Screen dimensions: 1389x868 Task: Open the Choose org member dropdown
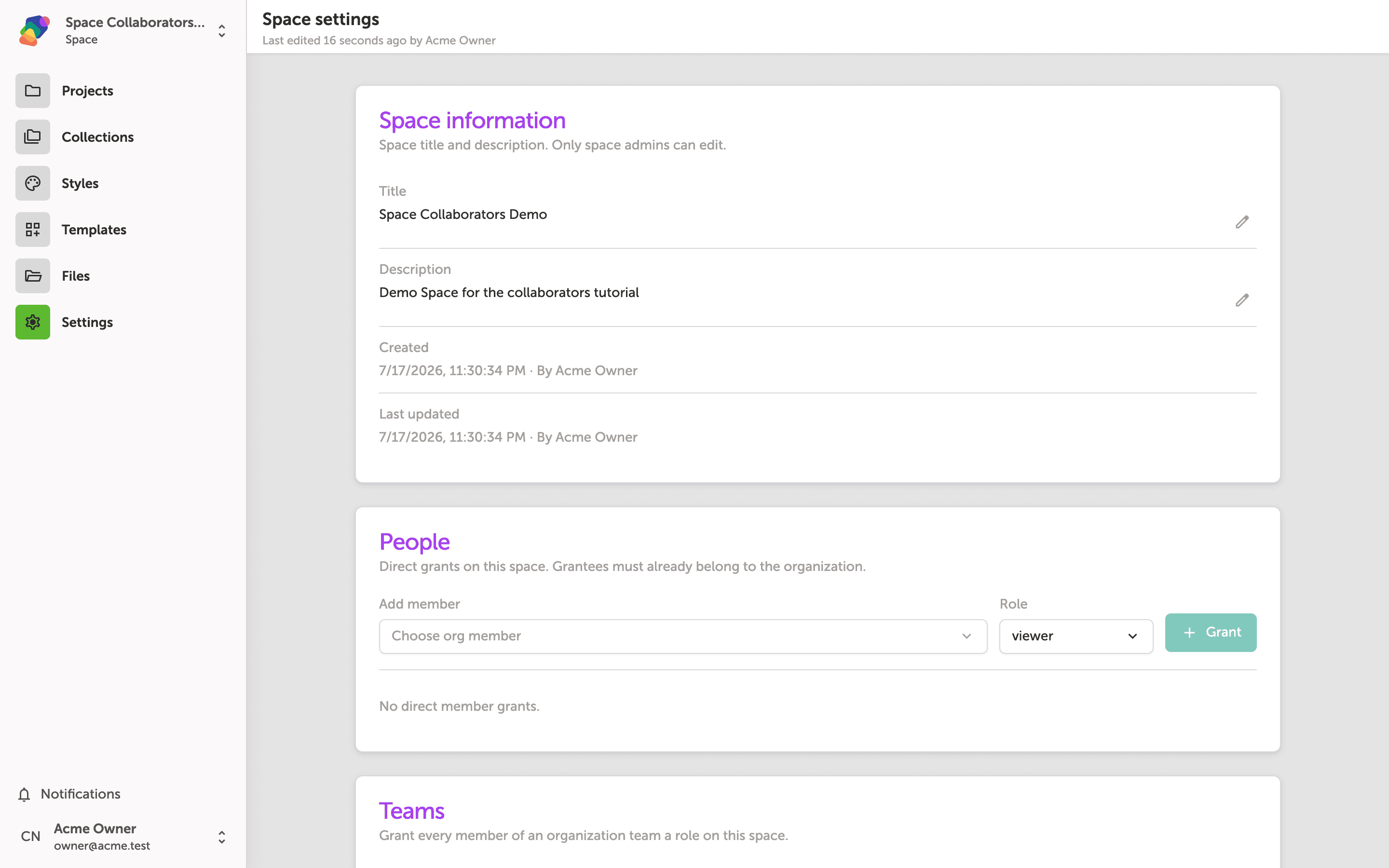tap(683, 636)
